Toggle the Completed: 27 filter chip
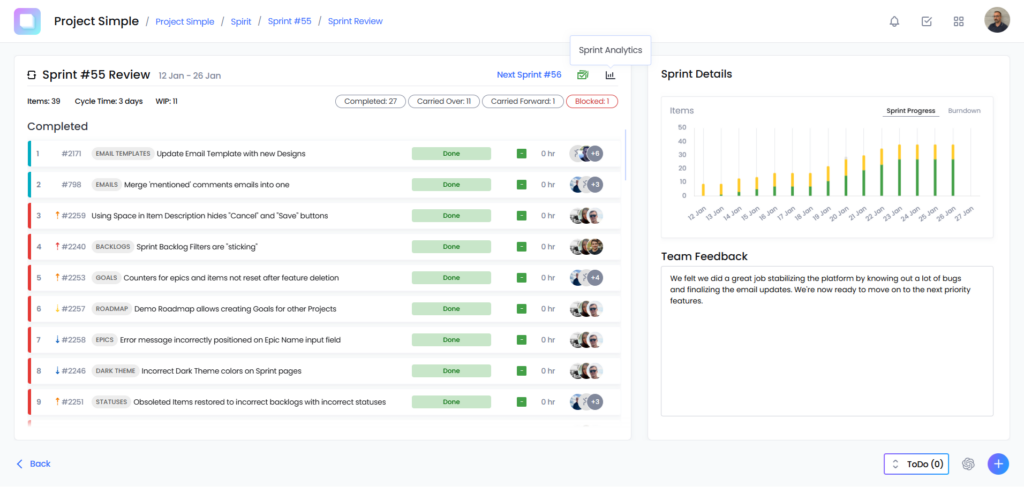The image size is (1024, 487). pos(369,101)
